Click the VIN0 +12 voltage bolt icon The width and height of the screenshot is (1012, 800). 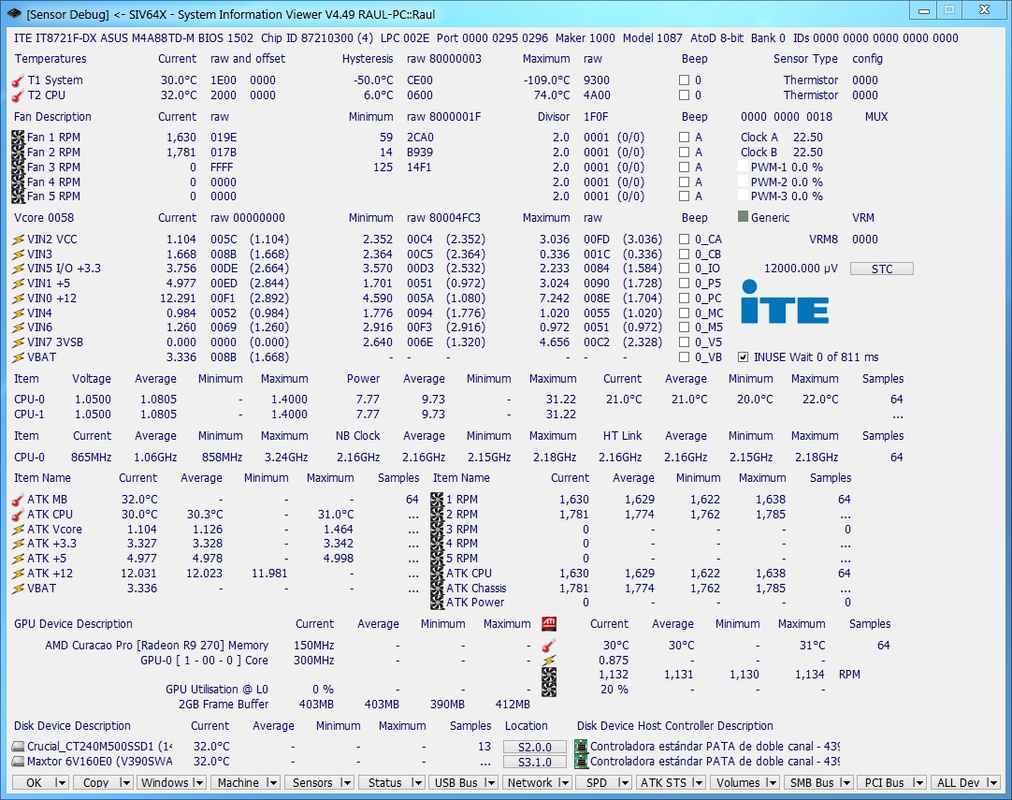18,299
